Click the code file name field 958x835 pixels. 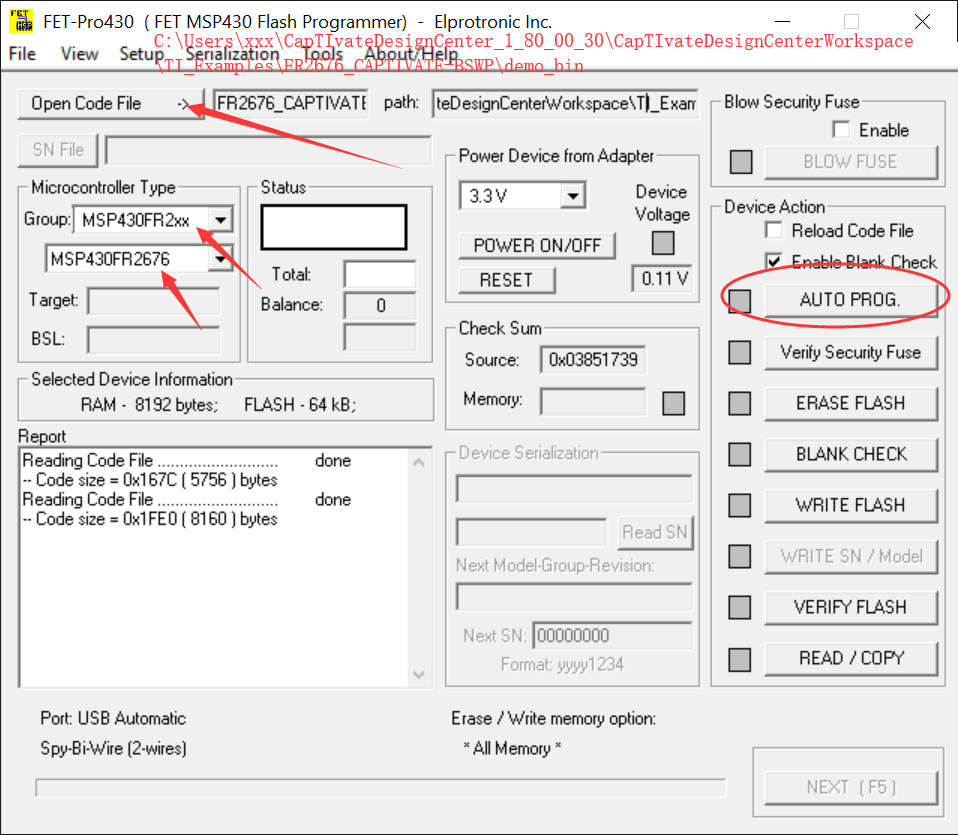point(291,103)
